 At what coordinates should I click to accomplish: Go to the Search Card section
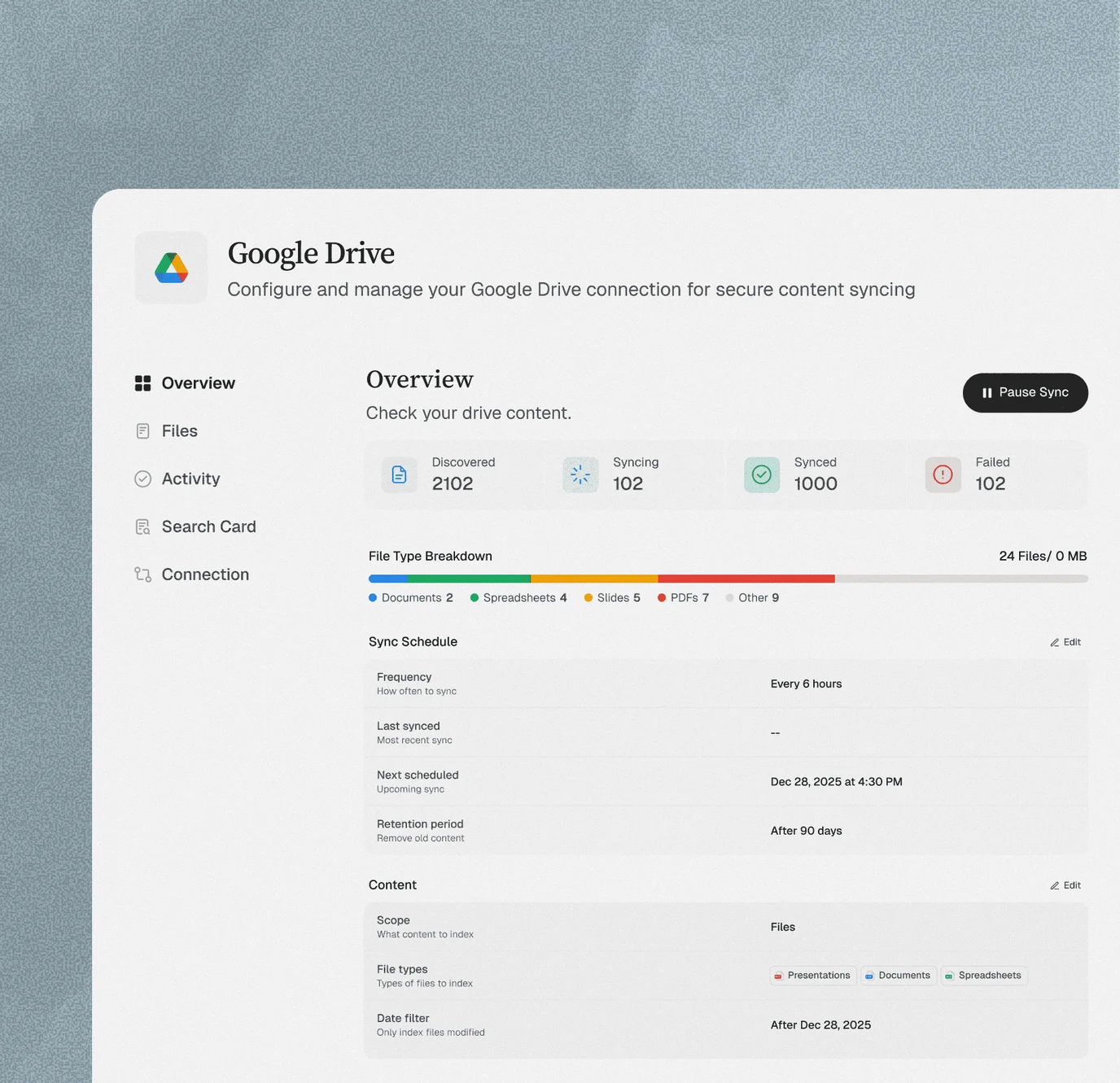(195, 526)
